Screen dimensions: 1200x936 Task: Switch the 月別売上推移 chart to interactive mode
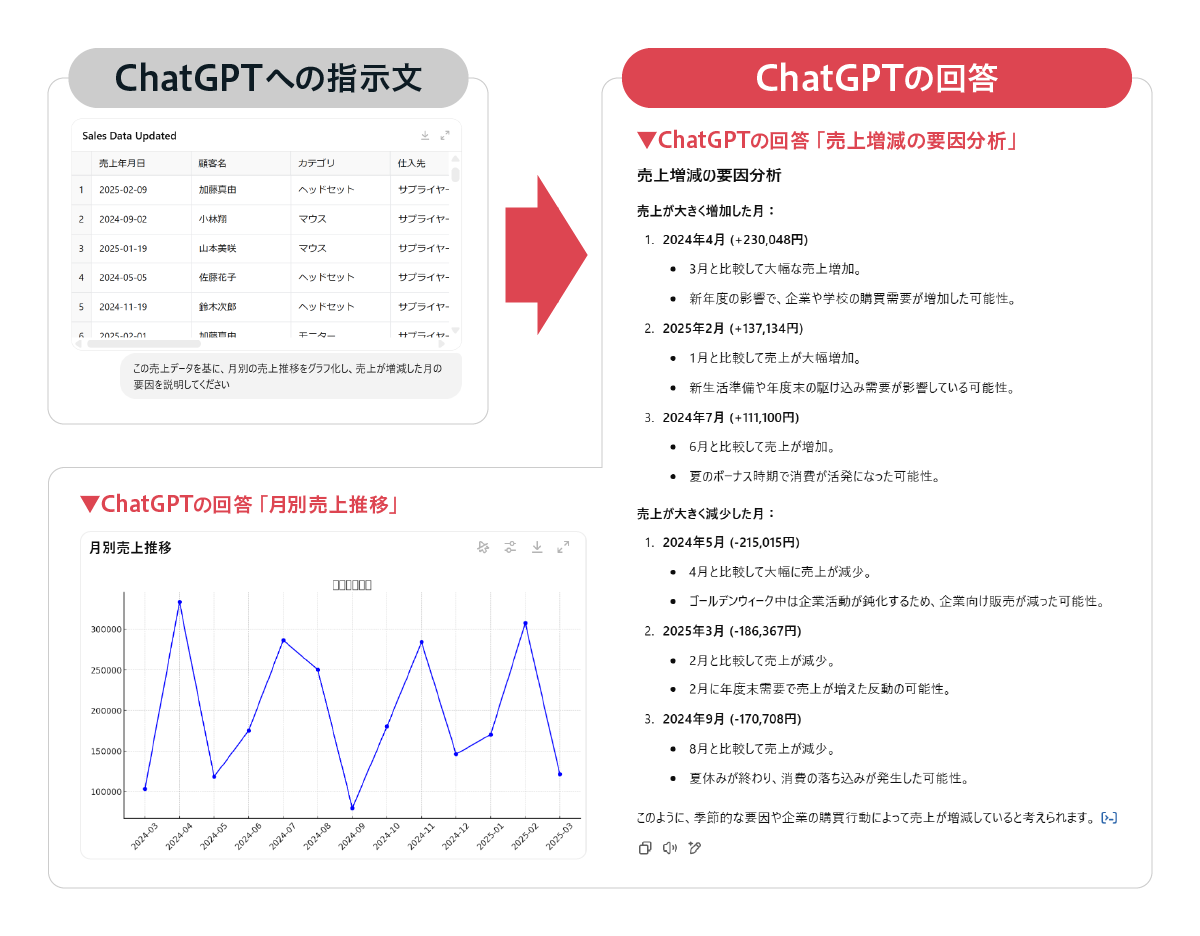484,547
